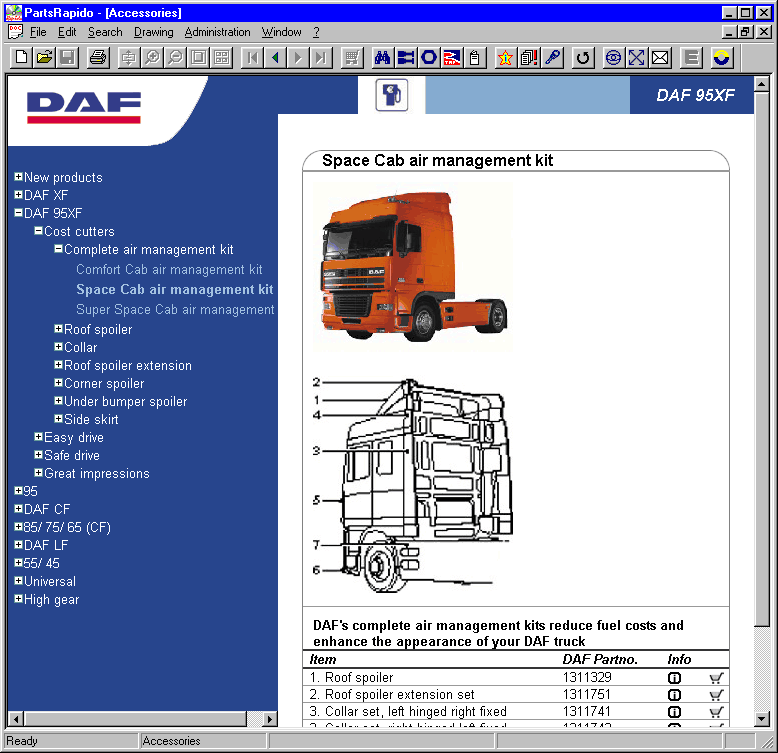Image resolution: width=778 pixels, height=753 pixels.
Task: Open the Edit menu
Action: (x=67, y=32)
